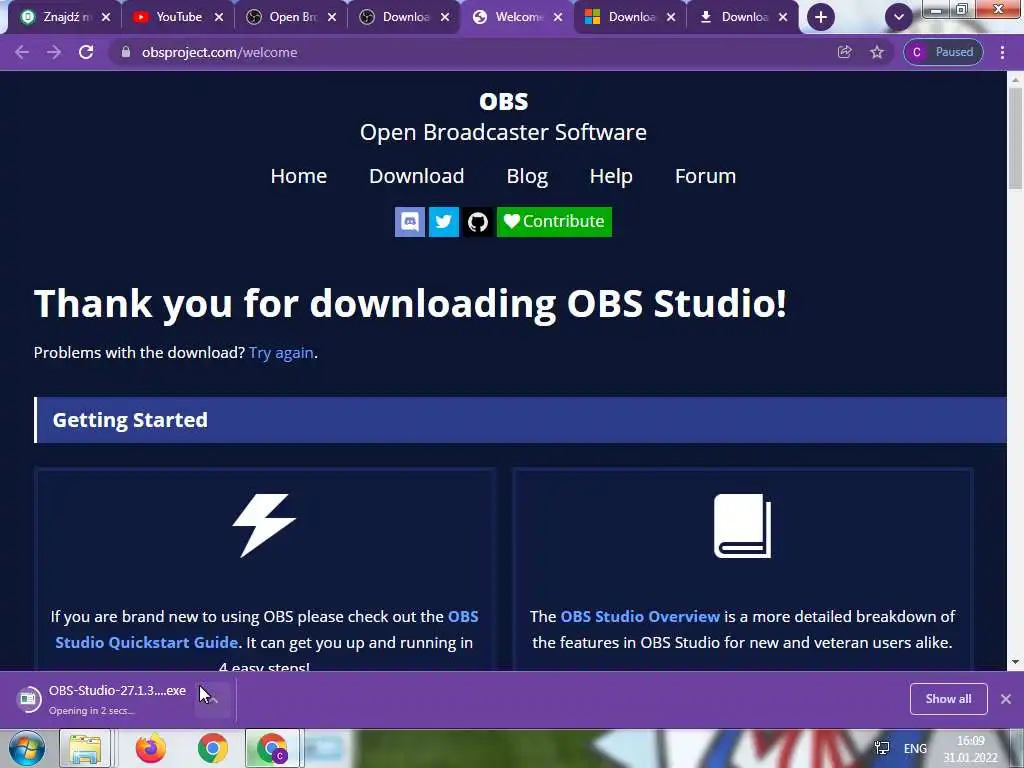The height and width of the screenshot is (768, 1024).
Task: Click Show all downloads button
Action: tap(948, 699)
